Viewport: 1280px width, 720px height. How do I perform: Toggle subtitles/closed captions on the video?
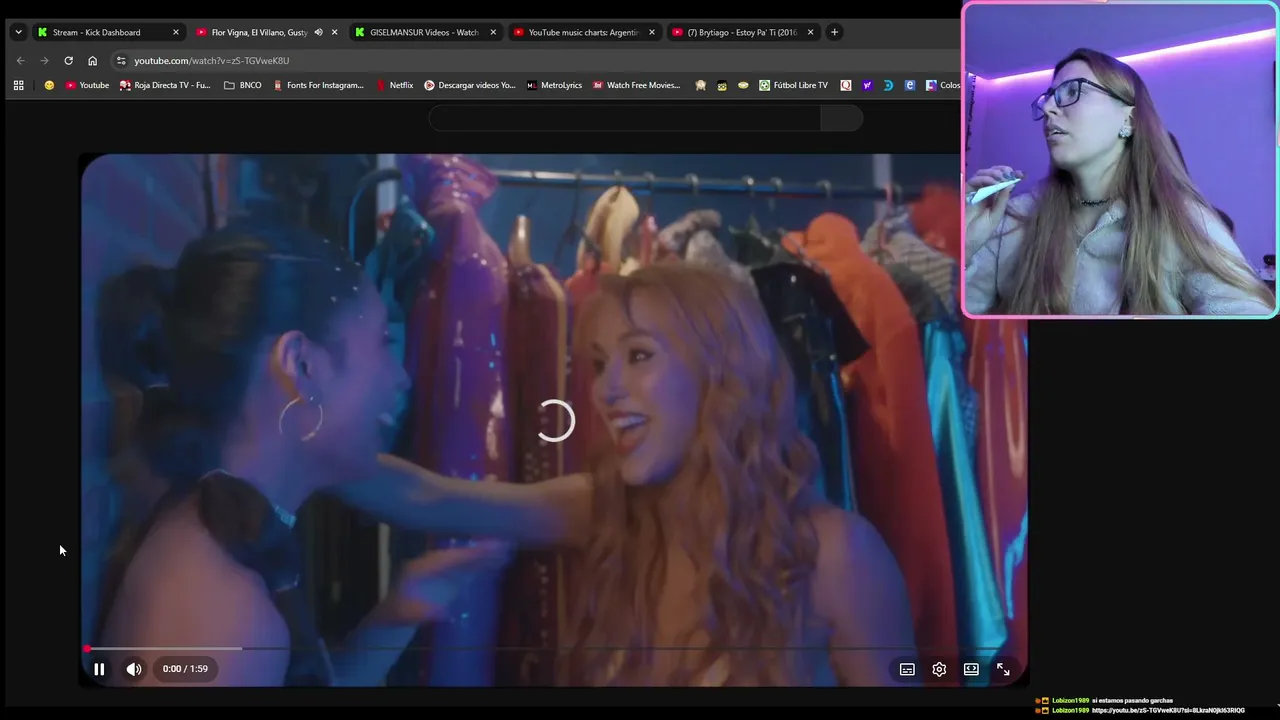coord(907,669)
